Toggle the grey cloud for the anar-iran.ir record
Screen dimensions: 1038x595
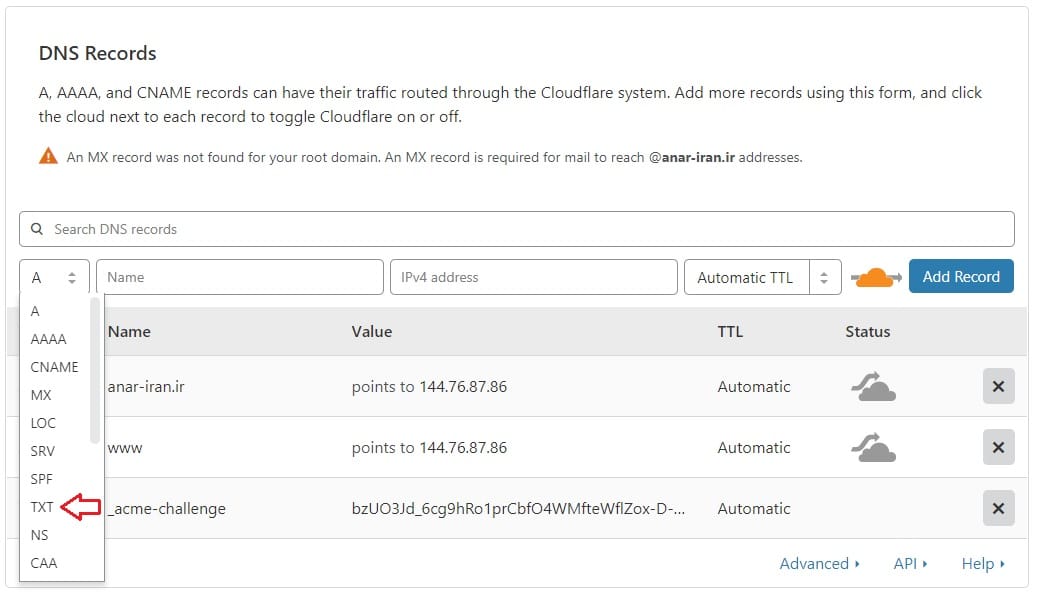tap(873, 386)
